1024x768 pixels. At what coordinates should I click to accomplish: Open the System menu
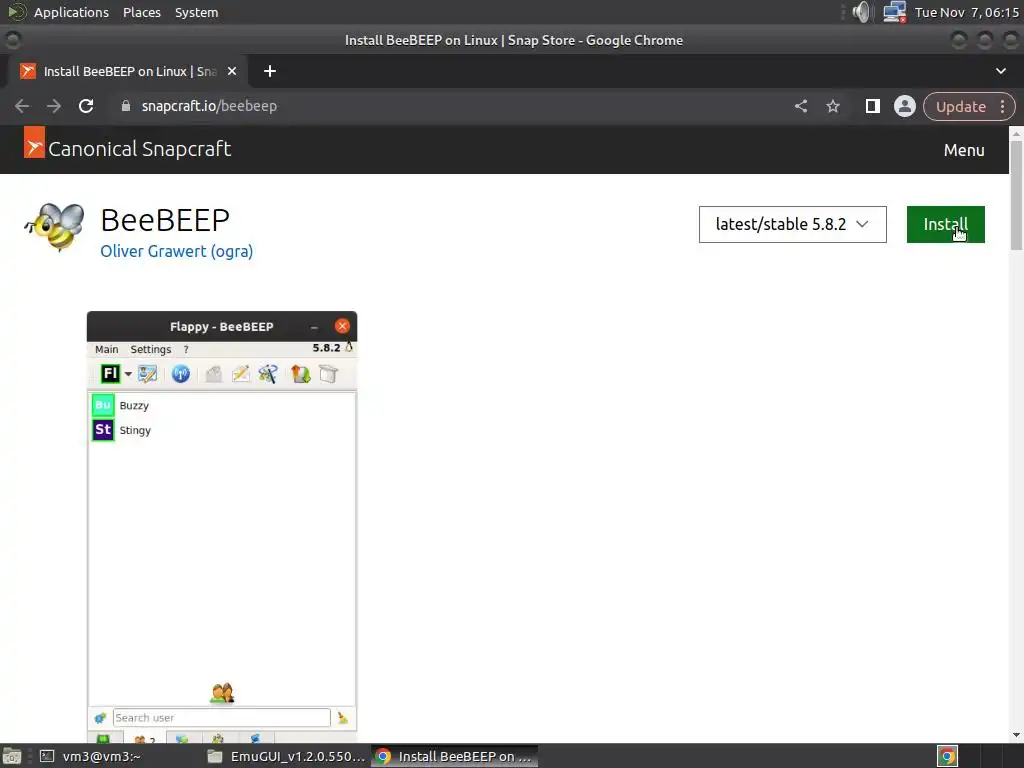point(197,12)
